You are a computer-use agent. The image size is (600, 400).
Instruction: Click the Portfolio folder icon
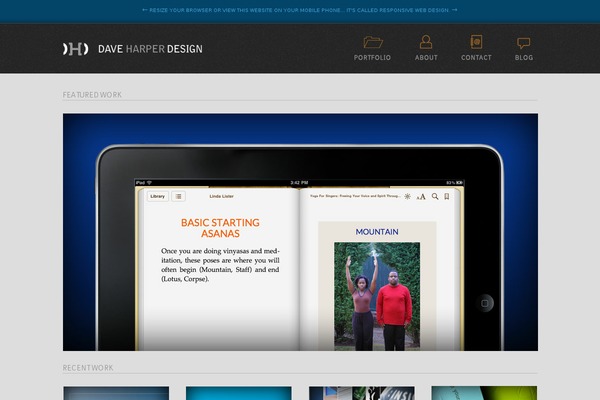(373, 42)
